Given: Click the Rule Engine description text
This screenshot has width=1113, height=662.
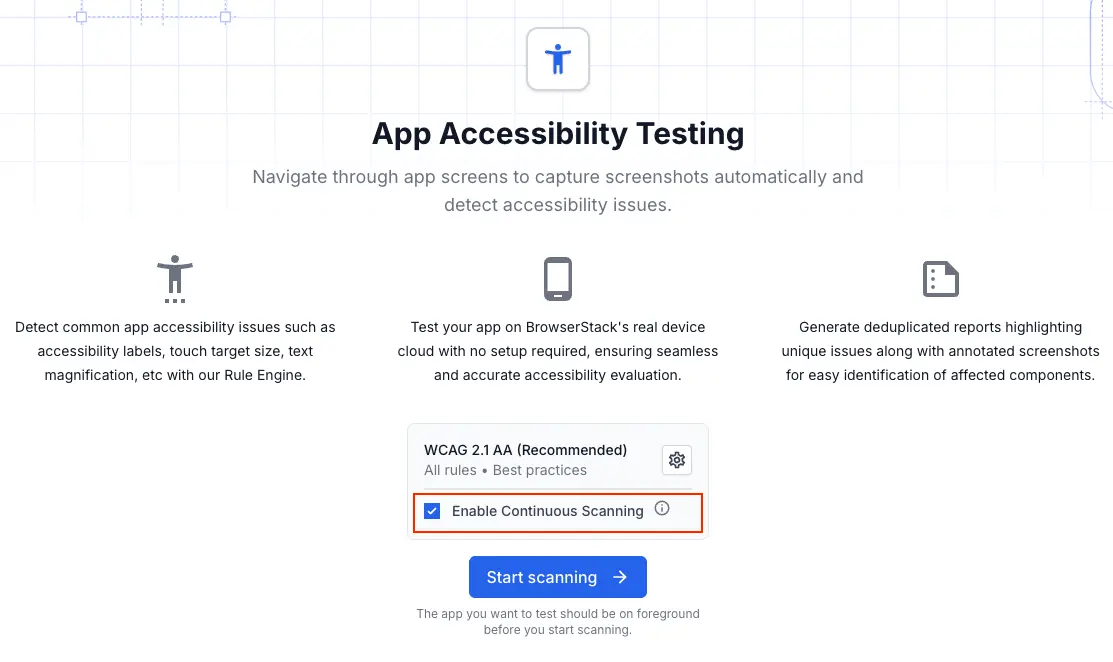Looking at the screenshot, I should 175,351.
